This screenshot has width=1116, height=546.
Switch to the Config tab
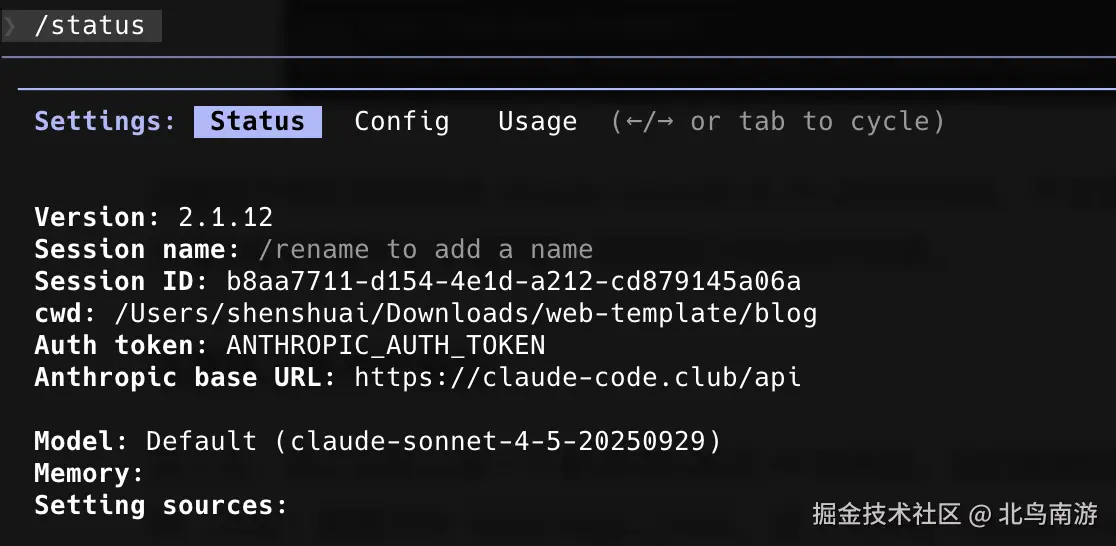(x=401, y=122)
